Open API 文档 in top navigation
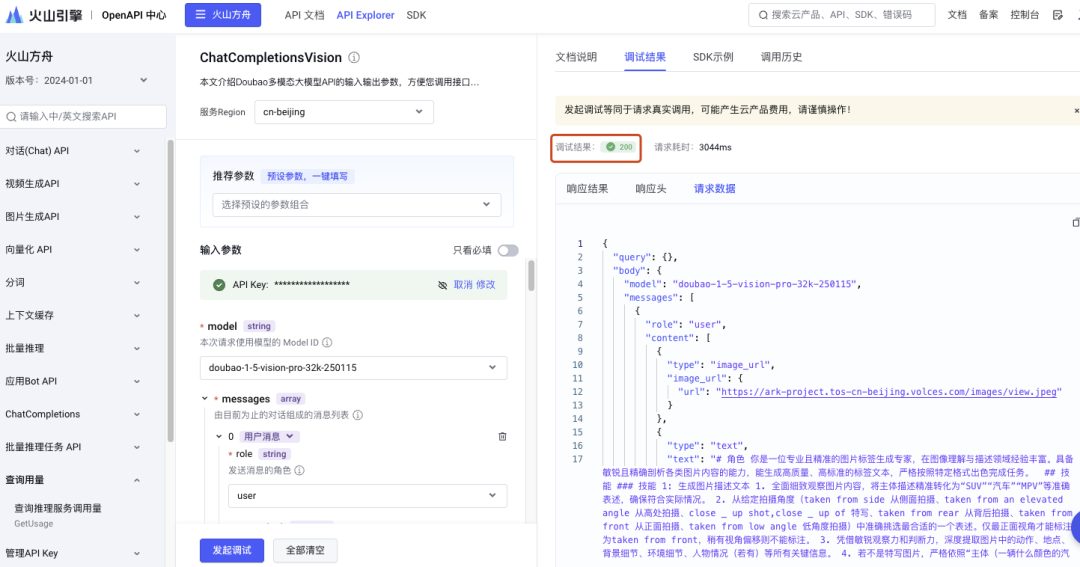This screenshot has width=1080, height=567. click(304, 15)
